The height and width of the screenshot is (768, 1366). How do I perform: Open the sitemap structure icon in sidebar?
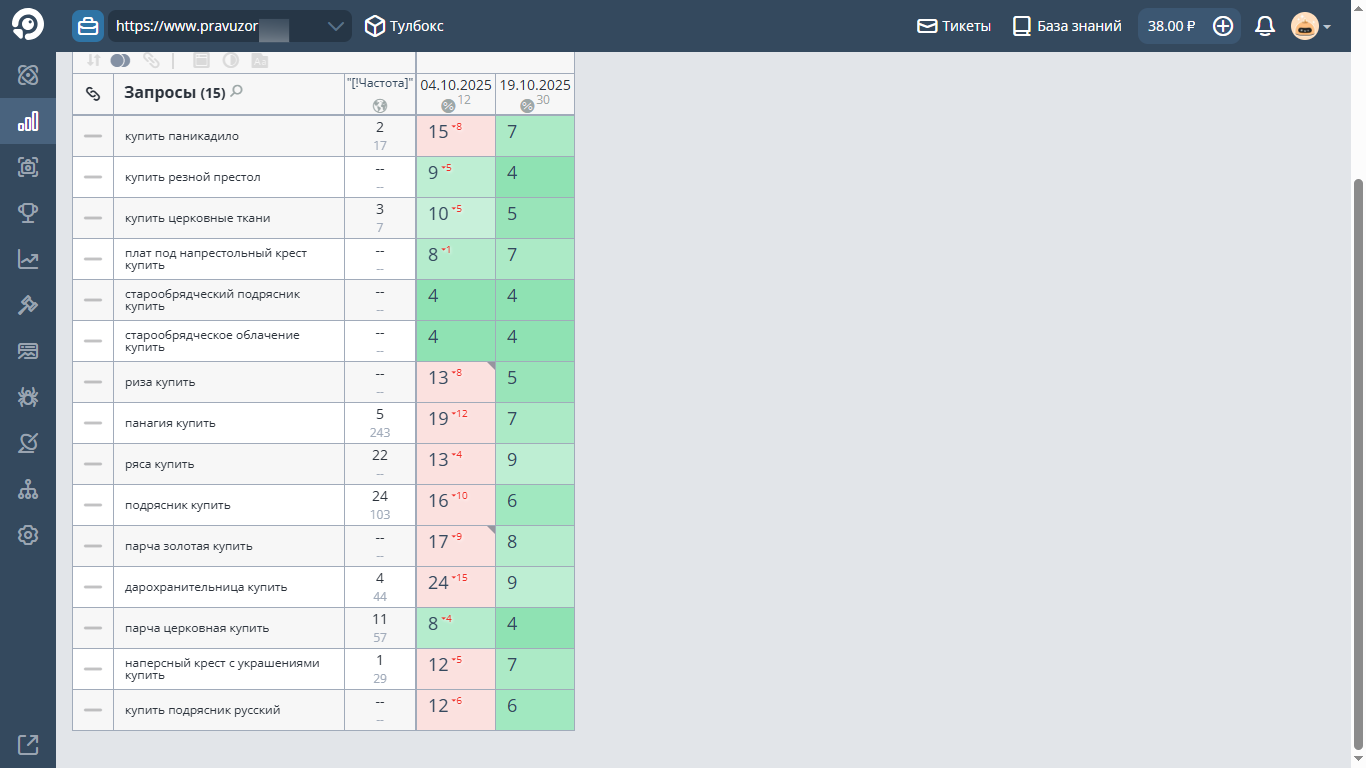click(x=28, y=489)
